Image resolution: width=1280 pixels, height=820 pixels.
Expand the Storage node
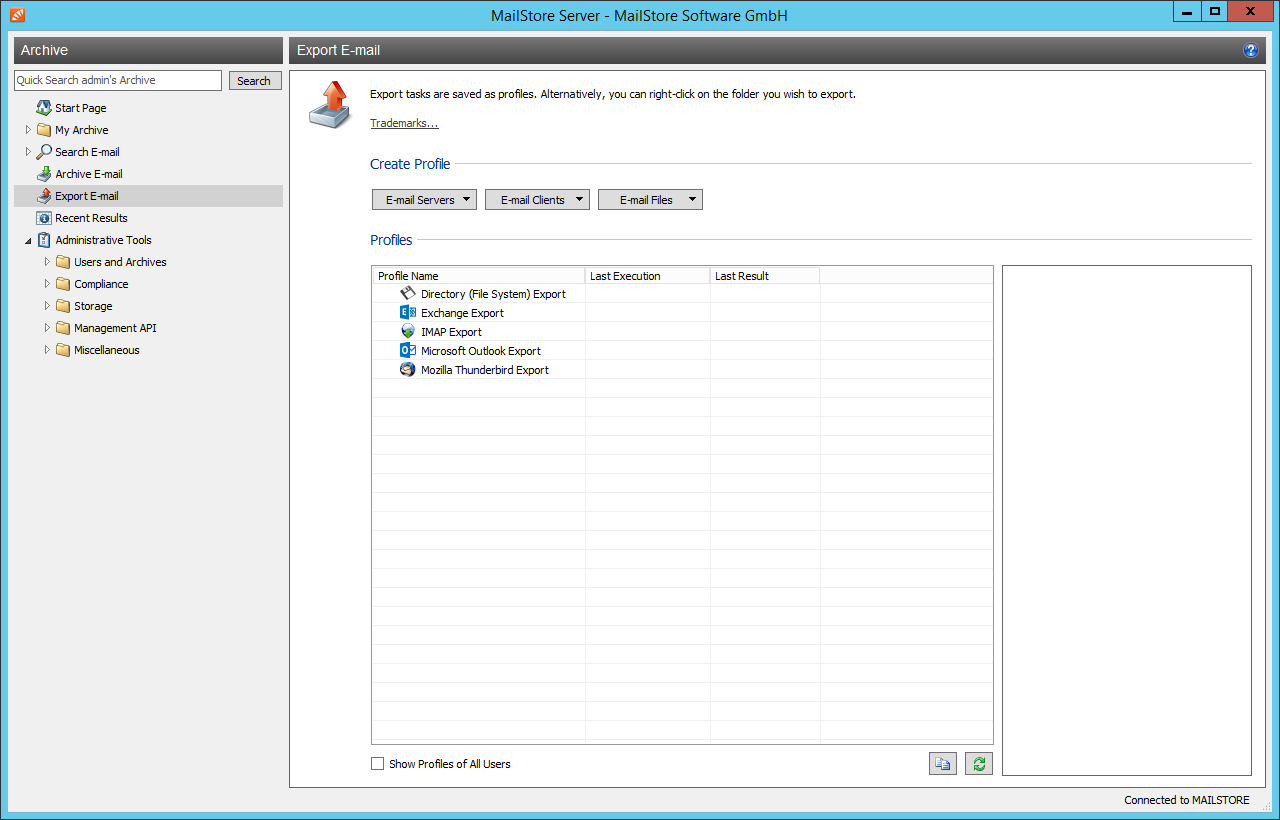coord(47,306)
